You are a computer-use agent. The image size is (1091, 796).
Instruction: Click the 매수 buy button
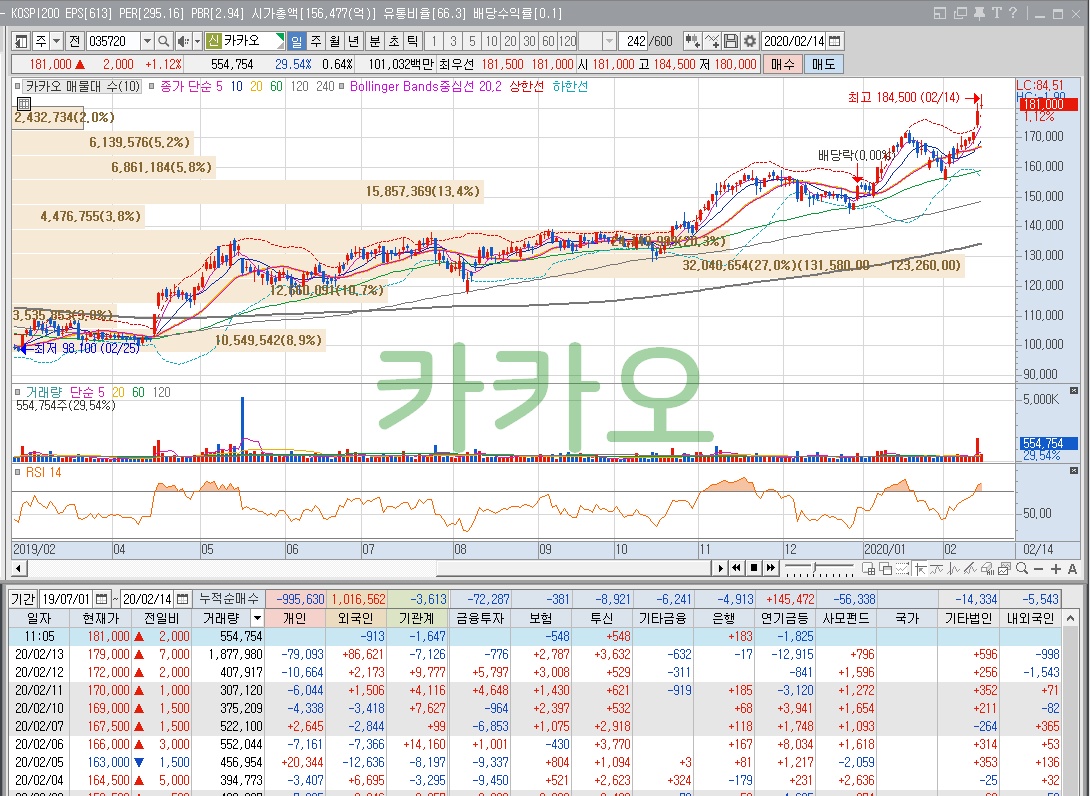(783, 64)
